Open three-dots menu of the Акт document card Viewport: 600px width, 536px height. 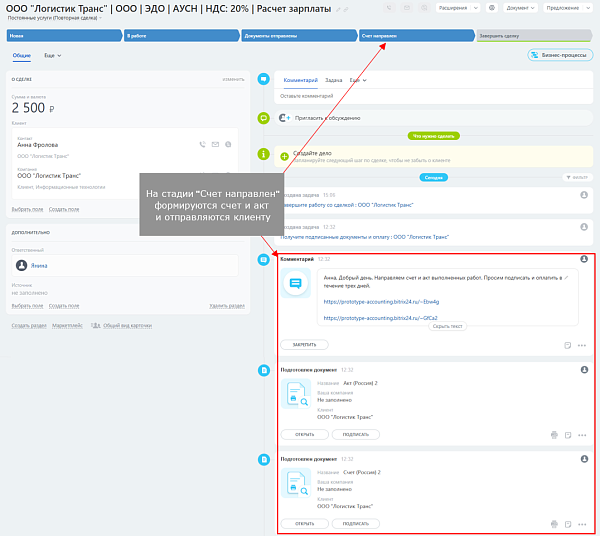coord(582,435)
